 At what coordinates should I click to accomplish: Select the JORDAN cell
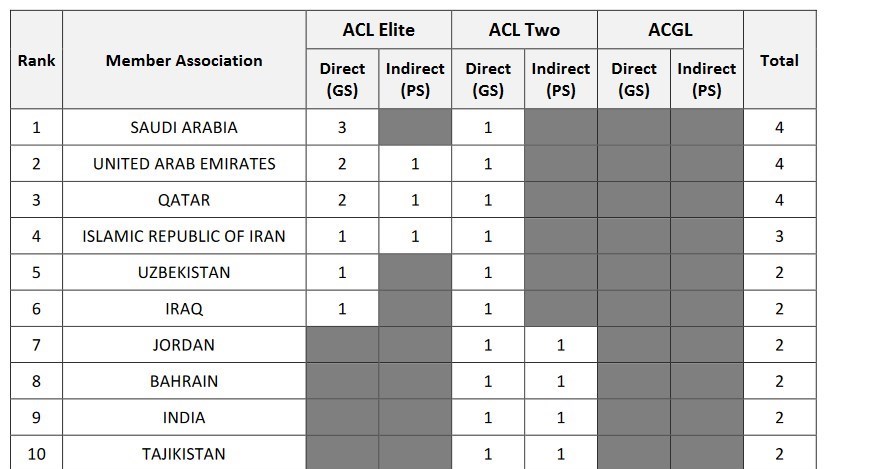[184, 345]
